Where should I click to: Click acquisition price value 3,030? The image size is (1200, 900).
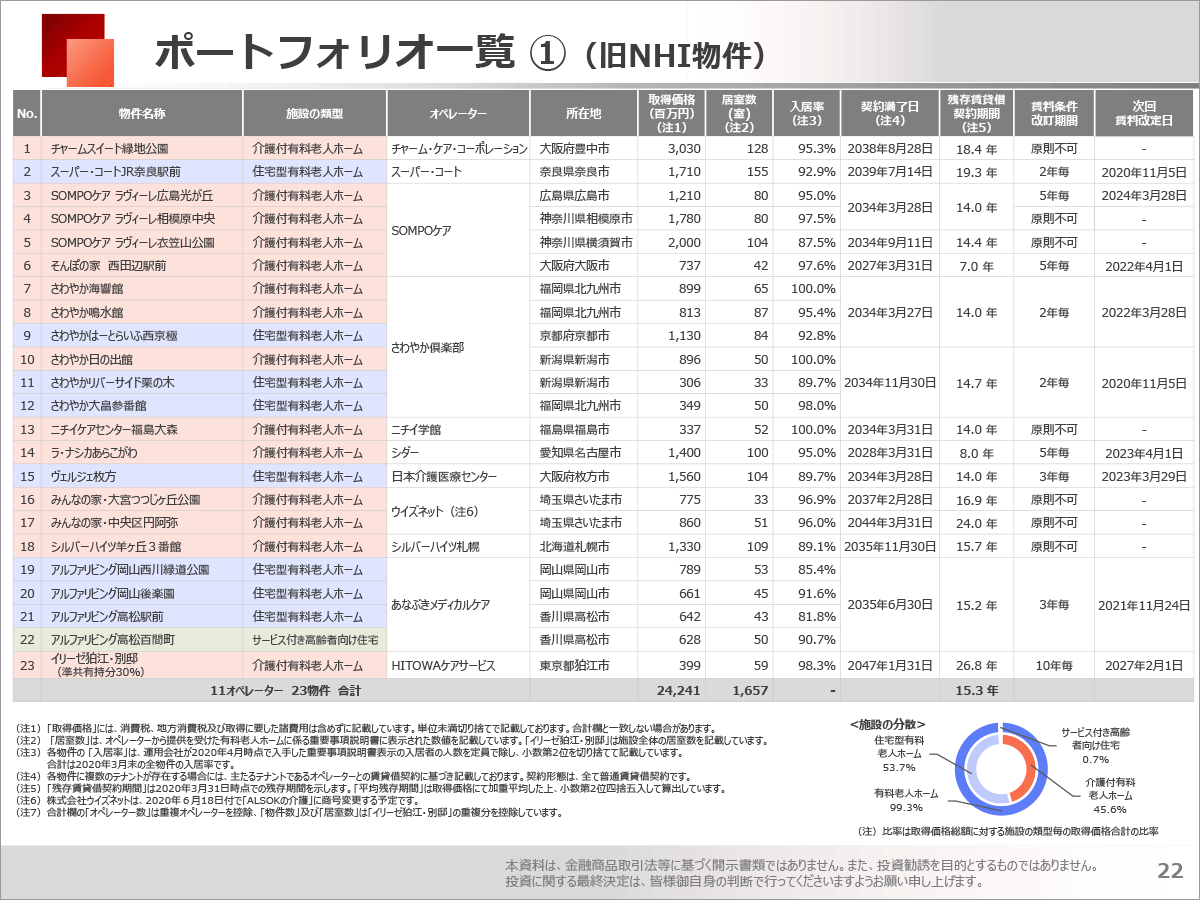pyautogui.click(x=684, y=148)
